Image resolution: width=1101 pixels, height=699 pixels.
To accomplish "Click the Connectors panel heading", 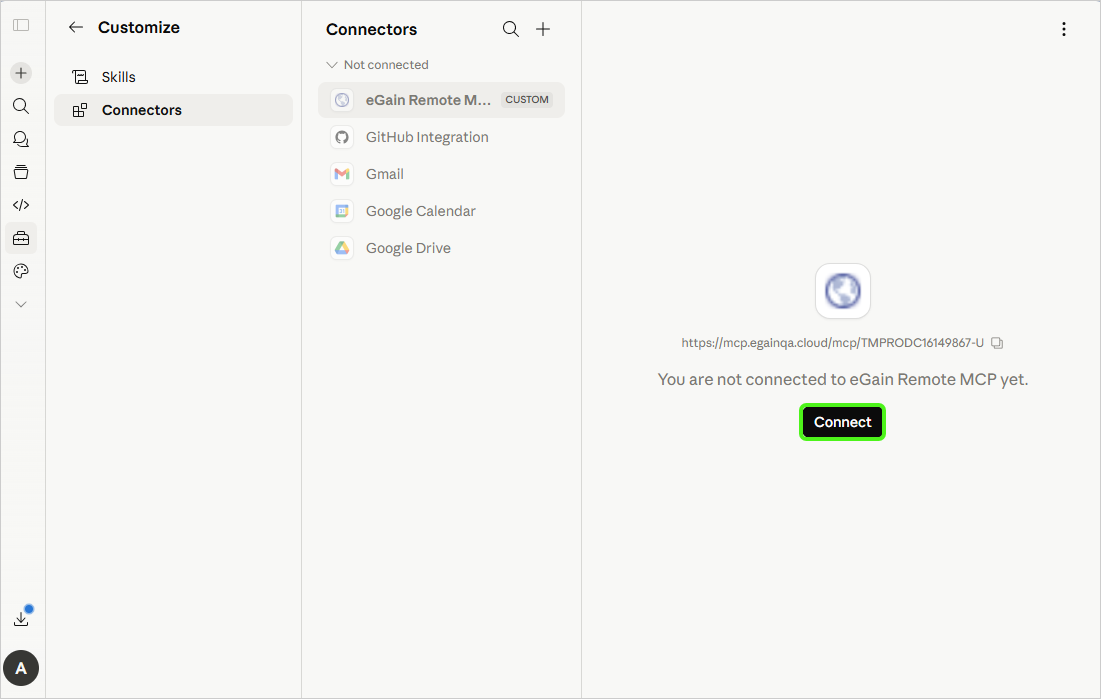I will click(371, 30).
